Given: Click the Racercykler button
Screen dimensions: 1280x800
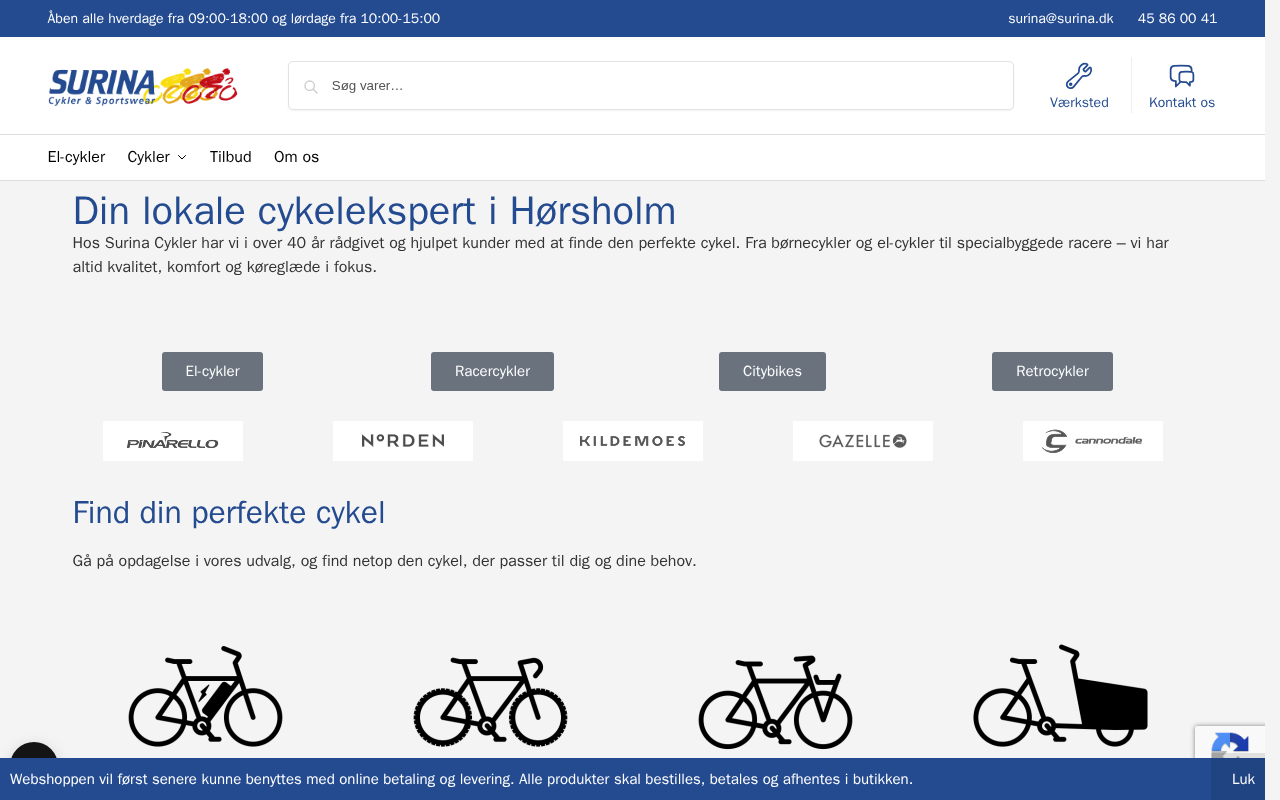Looking at the screenshot, I should pyautogui.click(x=492, y=371).
